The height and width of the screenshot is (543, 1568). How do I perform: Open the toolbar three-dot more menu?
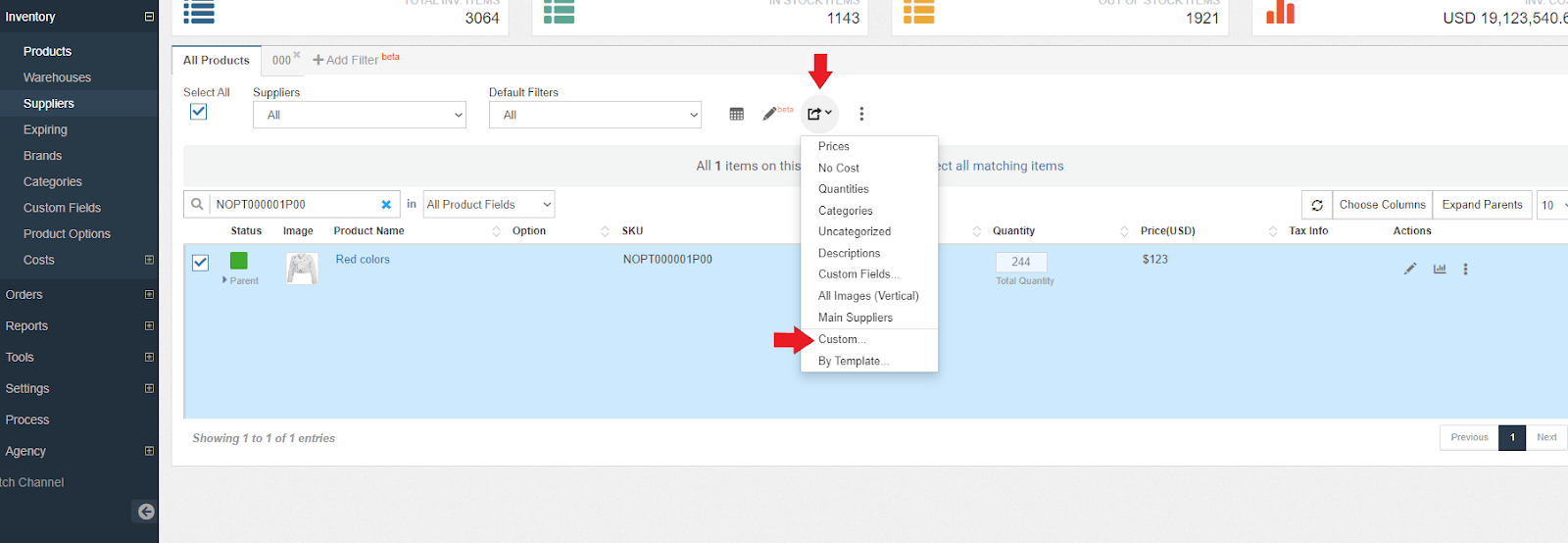tap(861, 114)
